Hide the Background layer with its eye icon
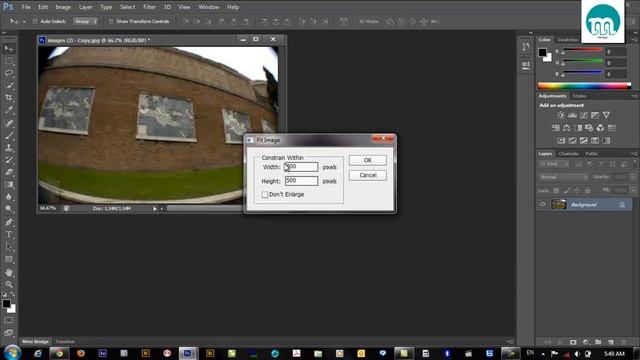This screenshot has height=360, width=640. pos(542,204)
